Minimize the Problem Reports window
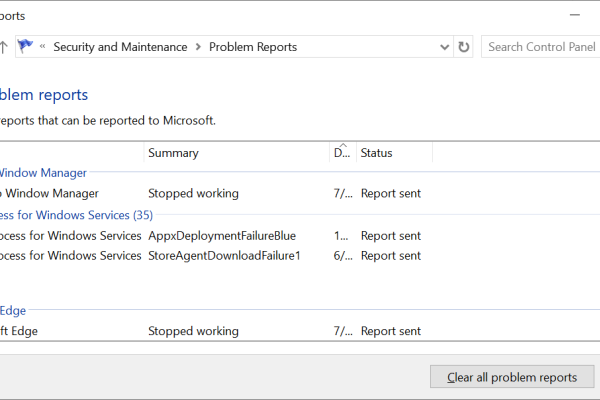This screenshot has width=600, height=400. pyautogui.click(x=575, y=15)
